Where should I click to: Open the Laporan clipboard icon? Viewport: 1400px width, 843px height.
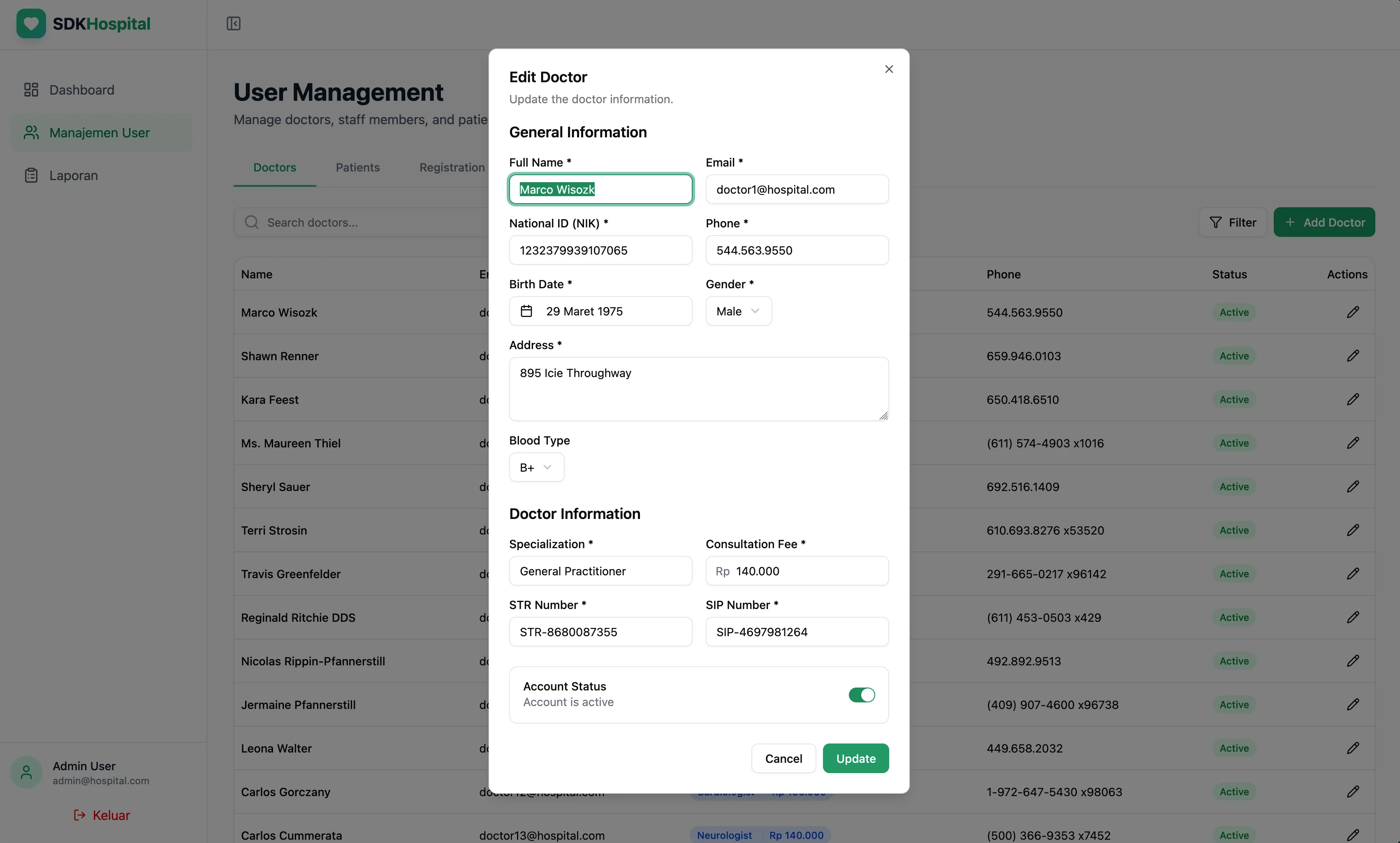pos(31,175)
